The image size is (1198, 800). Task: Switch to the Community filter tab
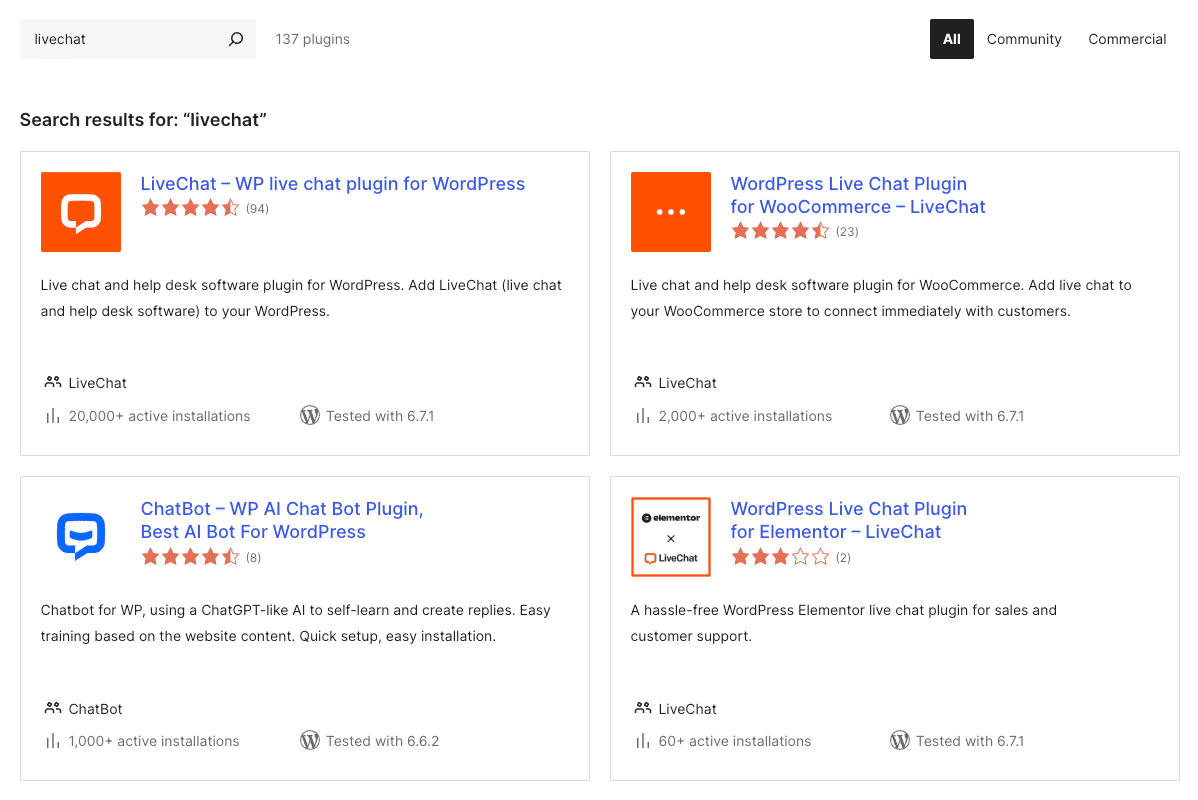1024,39
